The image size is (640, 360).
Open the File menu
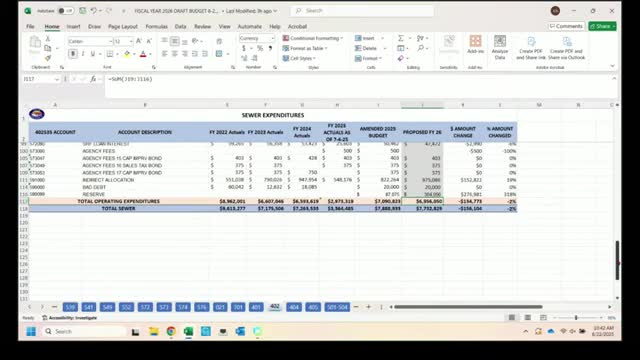30,27
